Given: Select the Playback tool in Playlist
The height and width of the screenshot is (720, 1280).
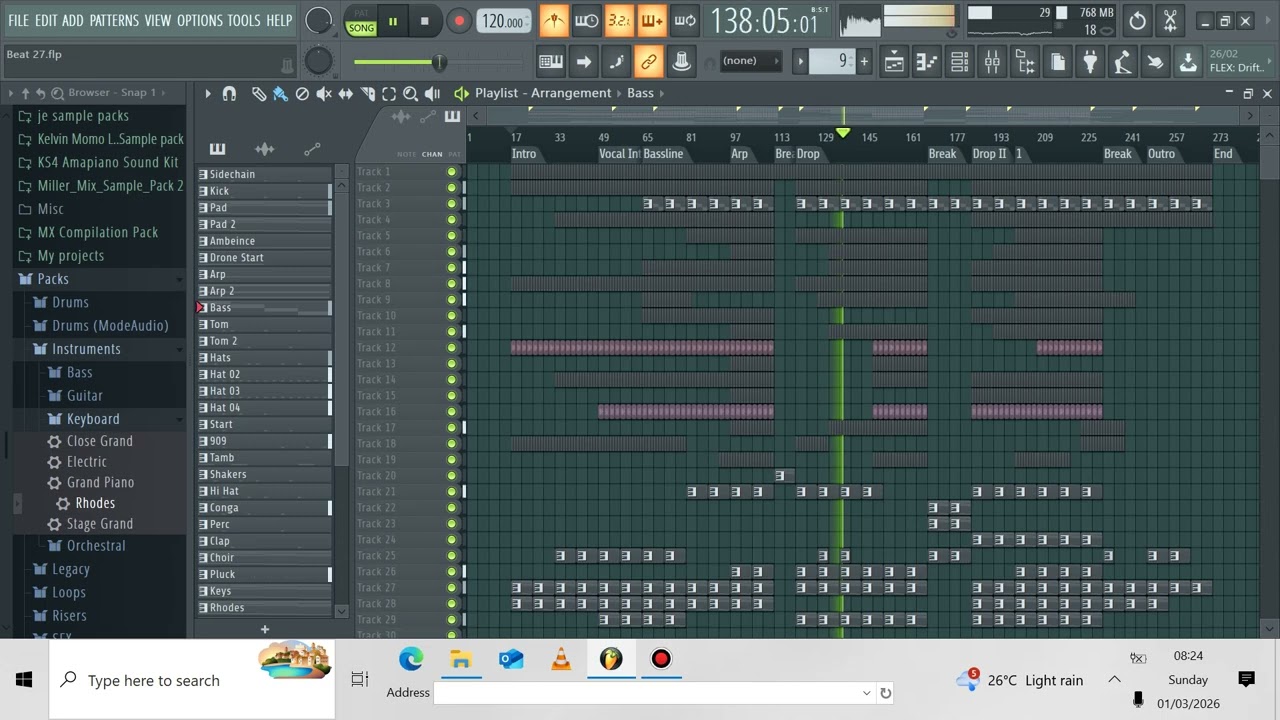Looking at the screenshot, I should click(433, 93).
